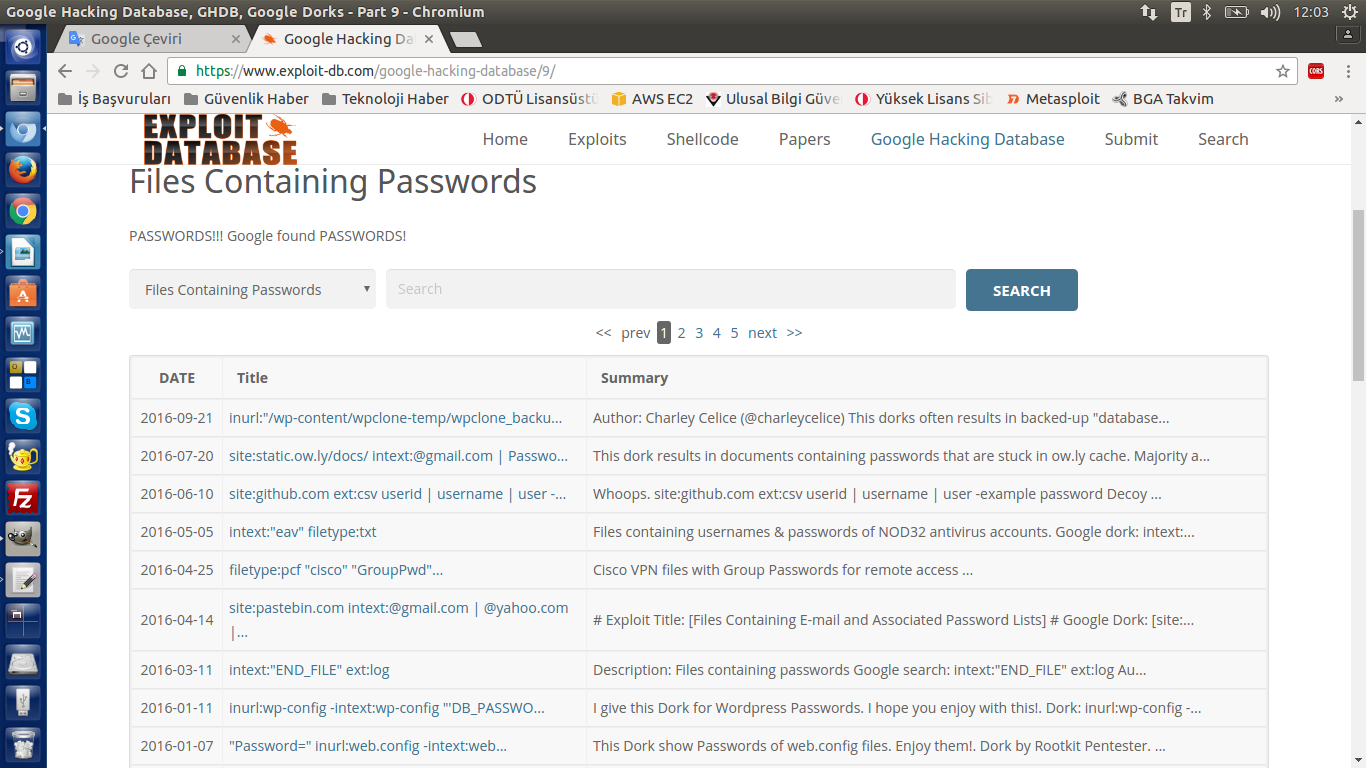Open FileZilla from the launcher

(23, 497)
